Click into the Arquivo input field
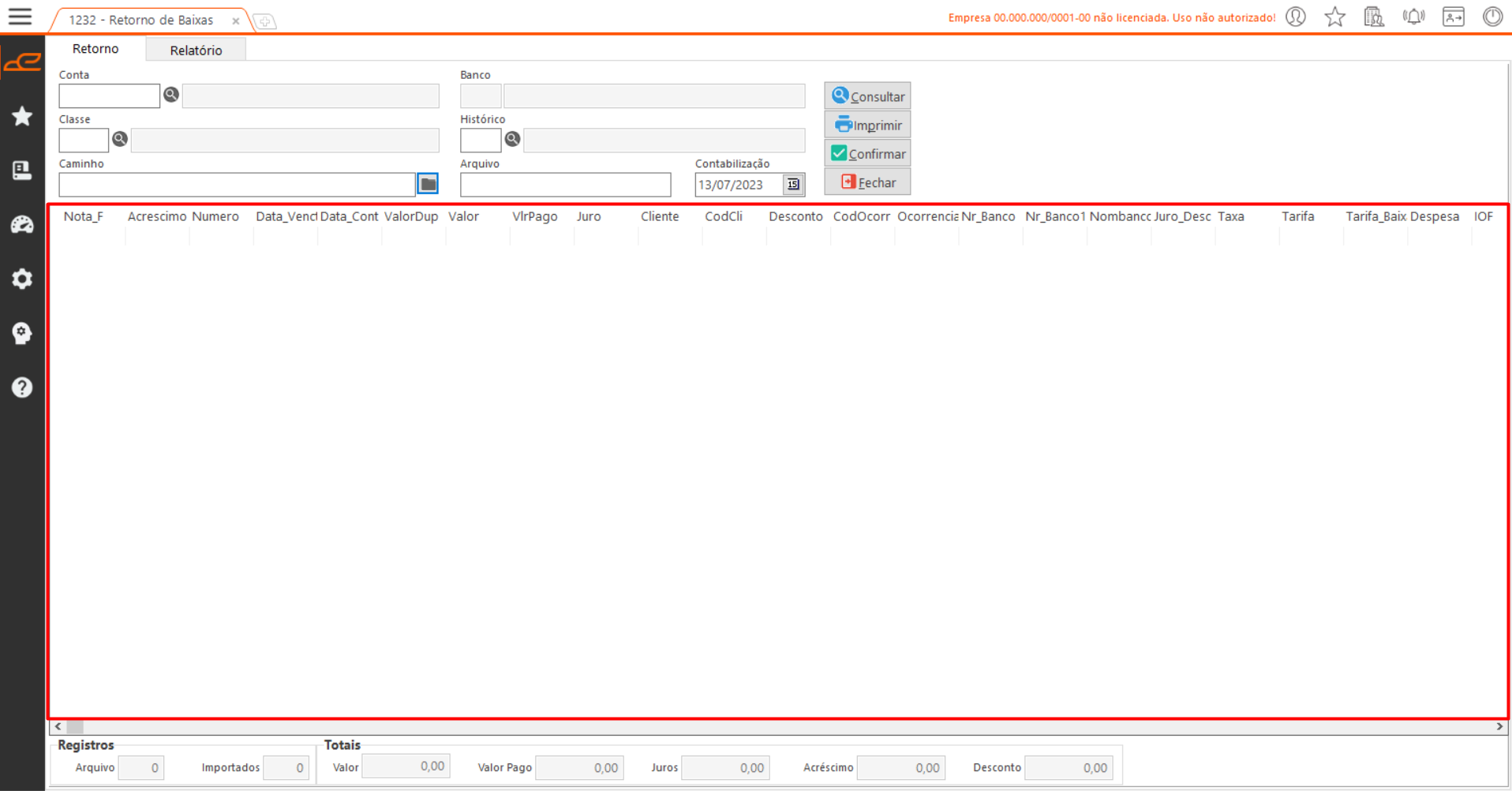 click(x=565, y=185)
